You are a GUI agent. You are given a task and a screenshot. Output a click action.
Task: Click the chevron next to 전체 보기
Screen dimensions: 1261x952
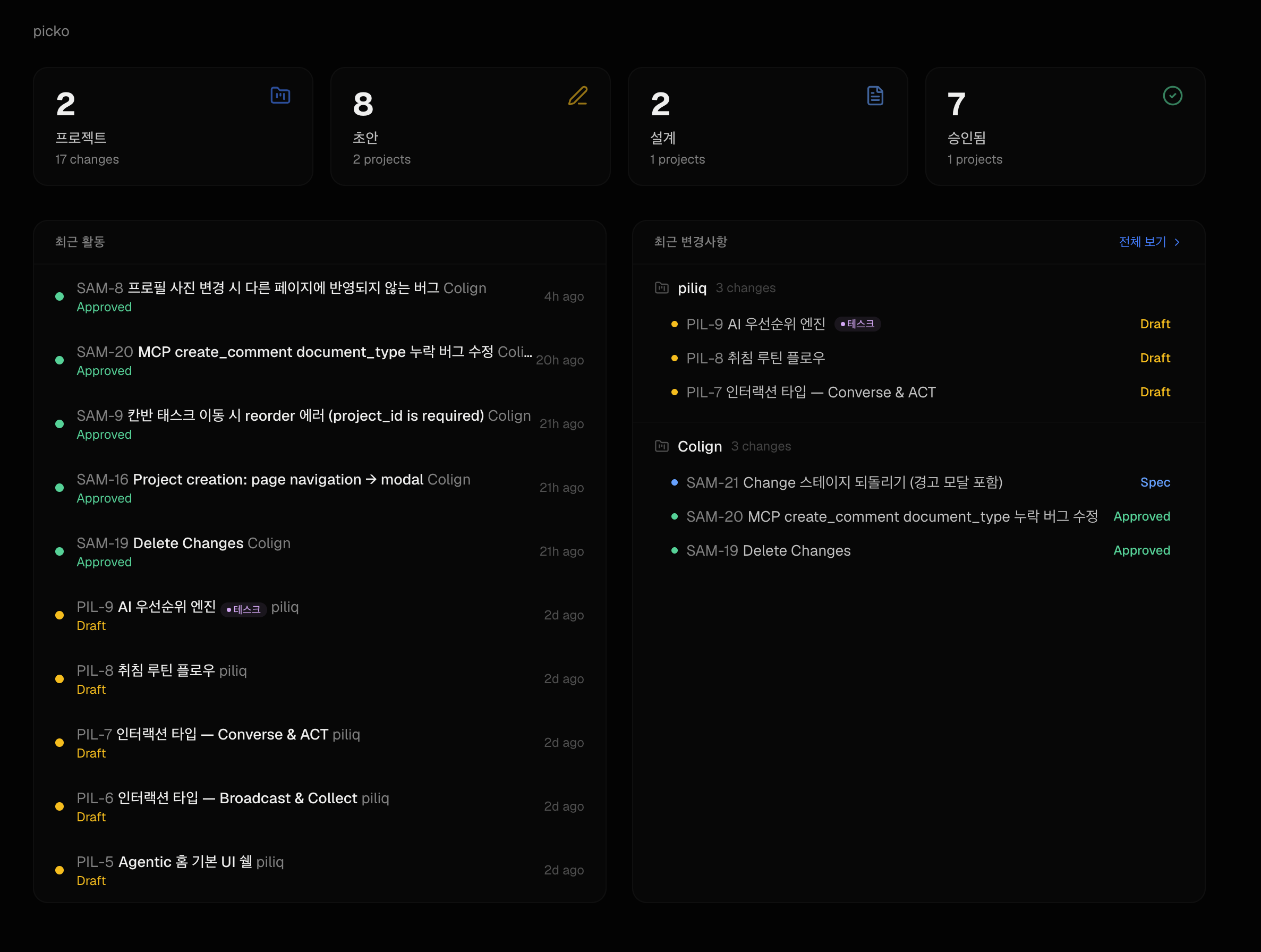[x=1178, y=242]
